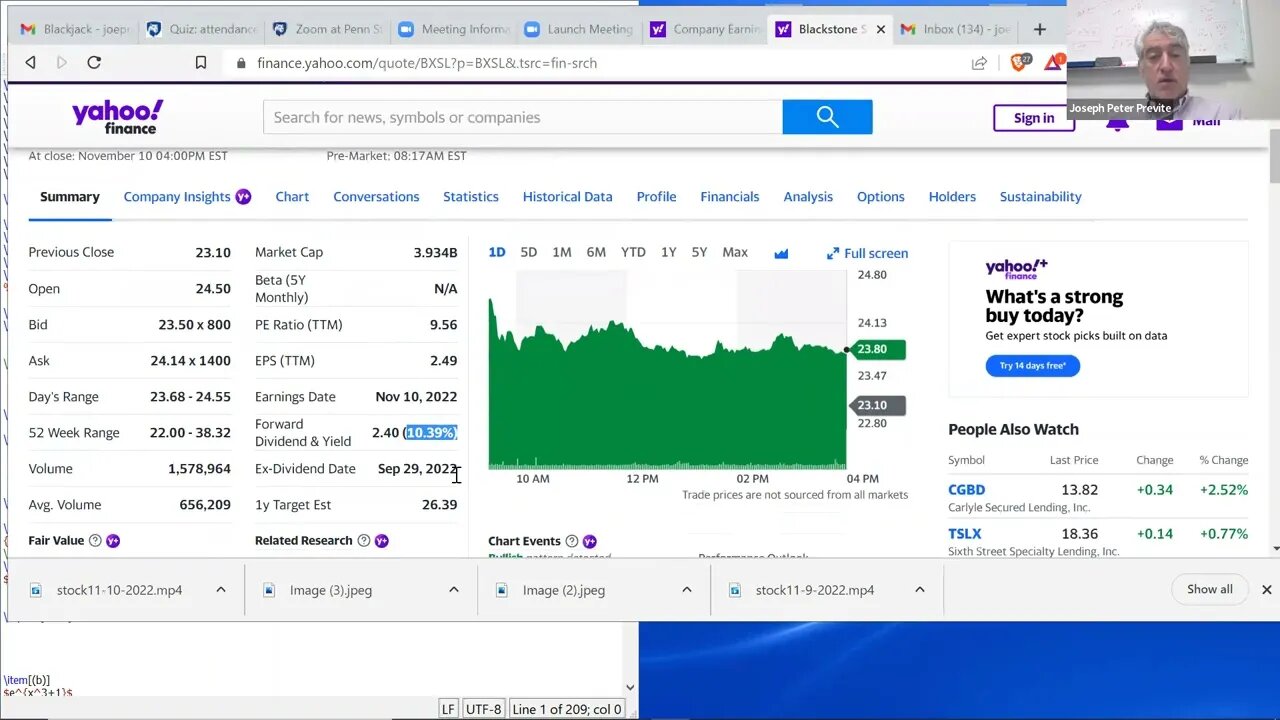The image size is (1280, 720).
Task: Click the Y+ badge next to Company Insights
Action: 243,197
